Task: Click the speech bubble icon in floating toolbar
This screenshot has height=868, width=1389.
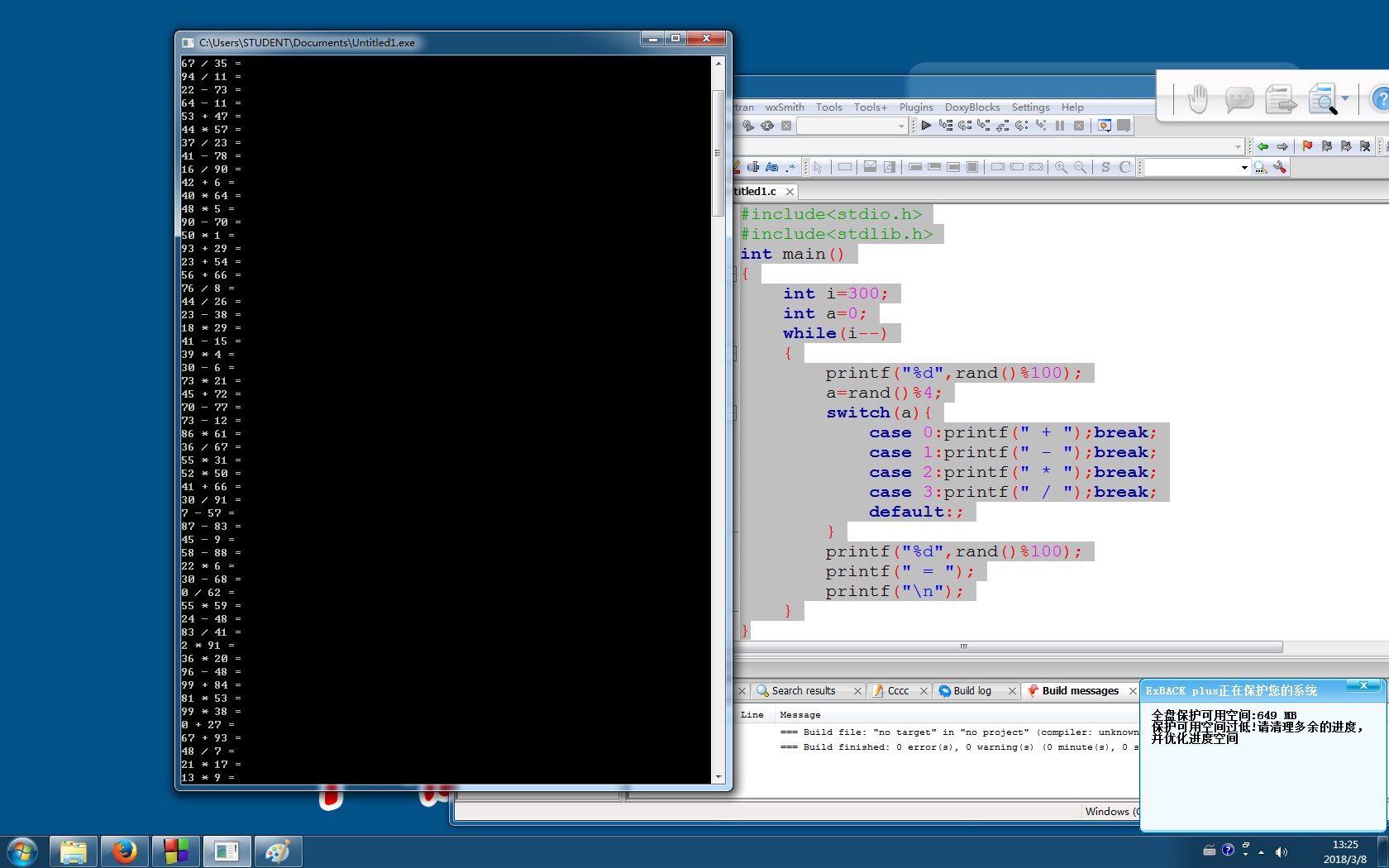Action: [1239, 99]
